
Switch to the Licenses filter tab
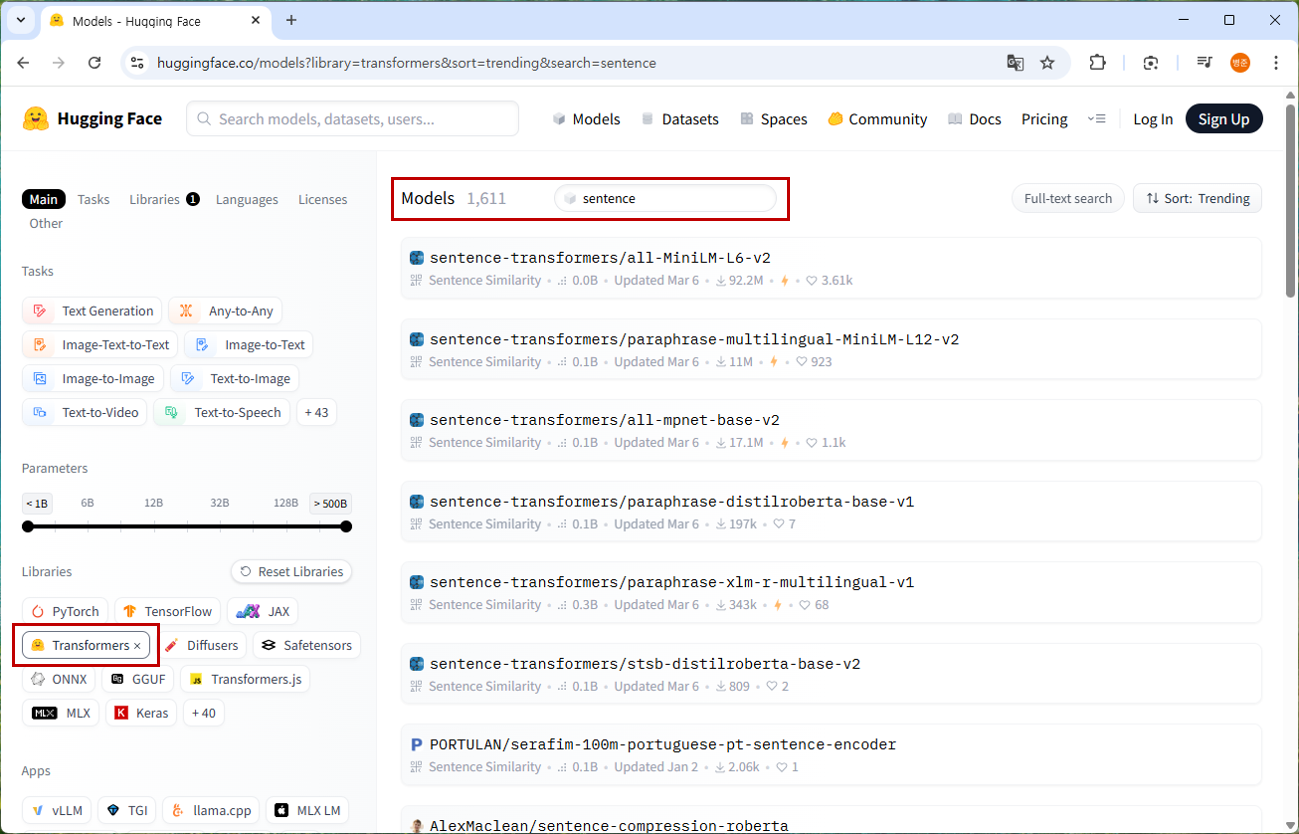tap(323, 199)
